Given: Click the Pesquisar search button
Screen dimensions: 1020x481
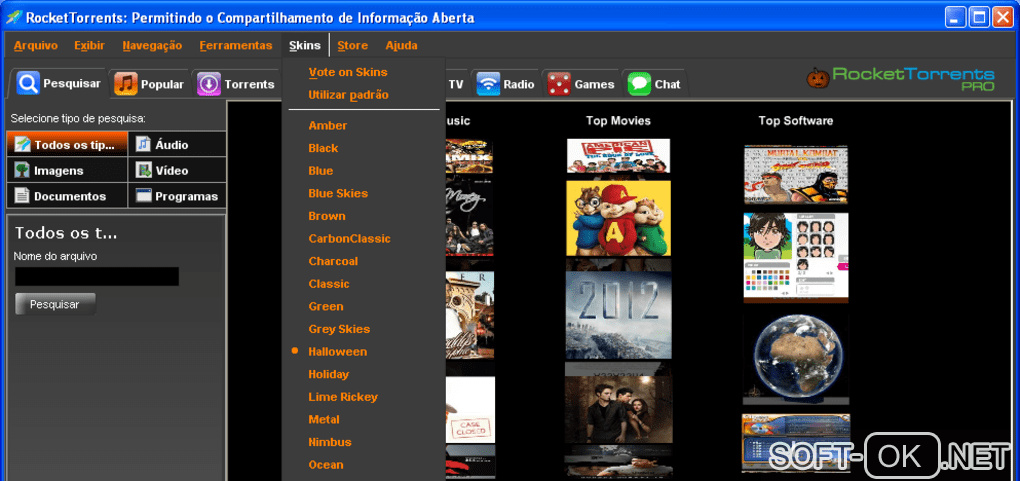Looking at the screenshot, I should 55,304.
